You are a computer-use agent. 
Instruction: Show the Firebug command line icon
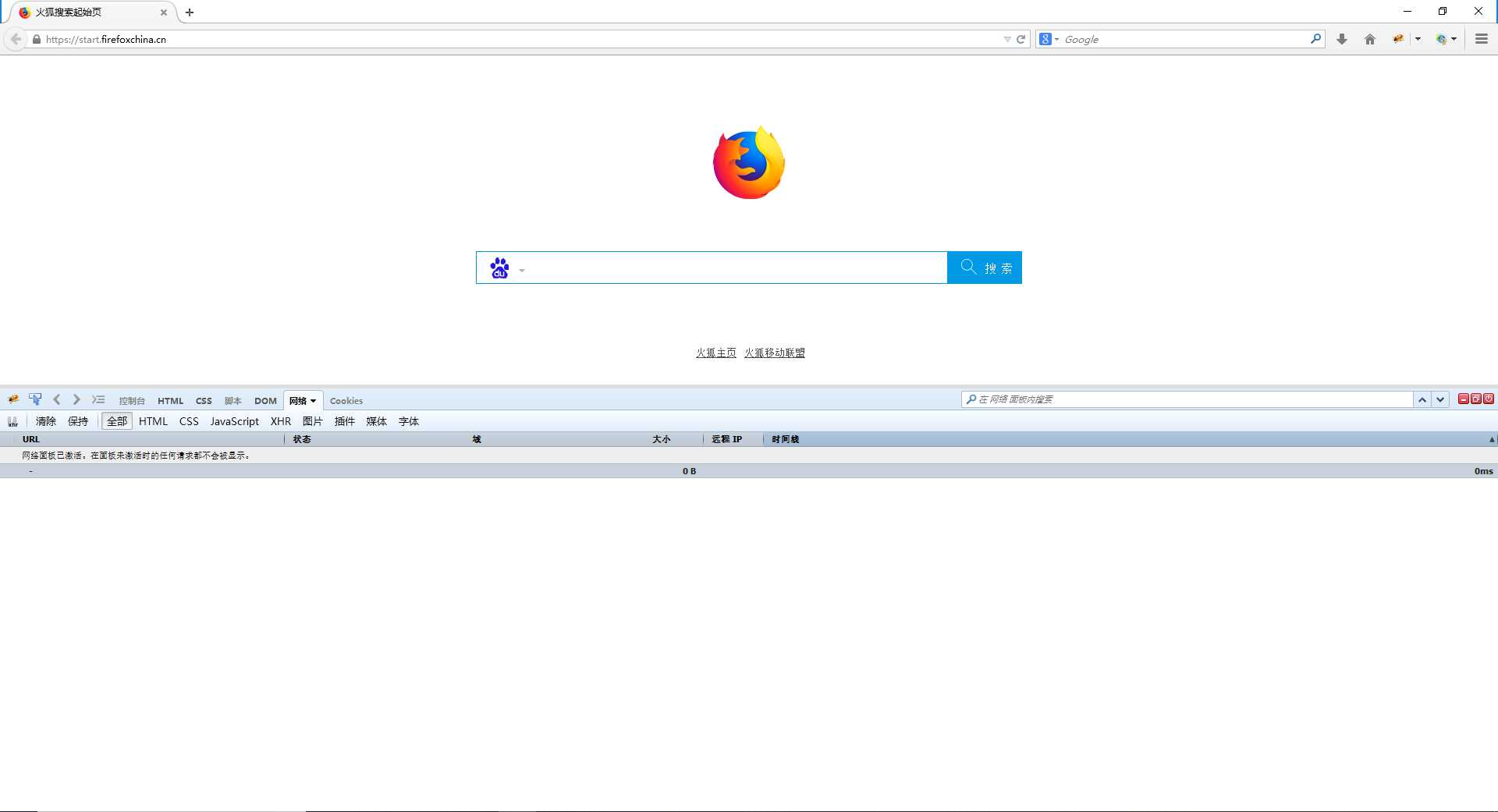[98, 399]
